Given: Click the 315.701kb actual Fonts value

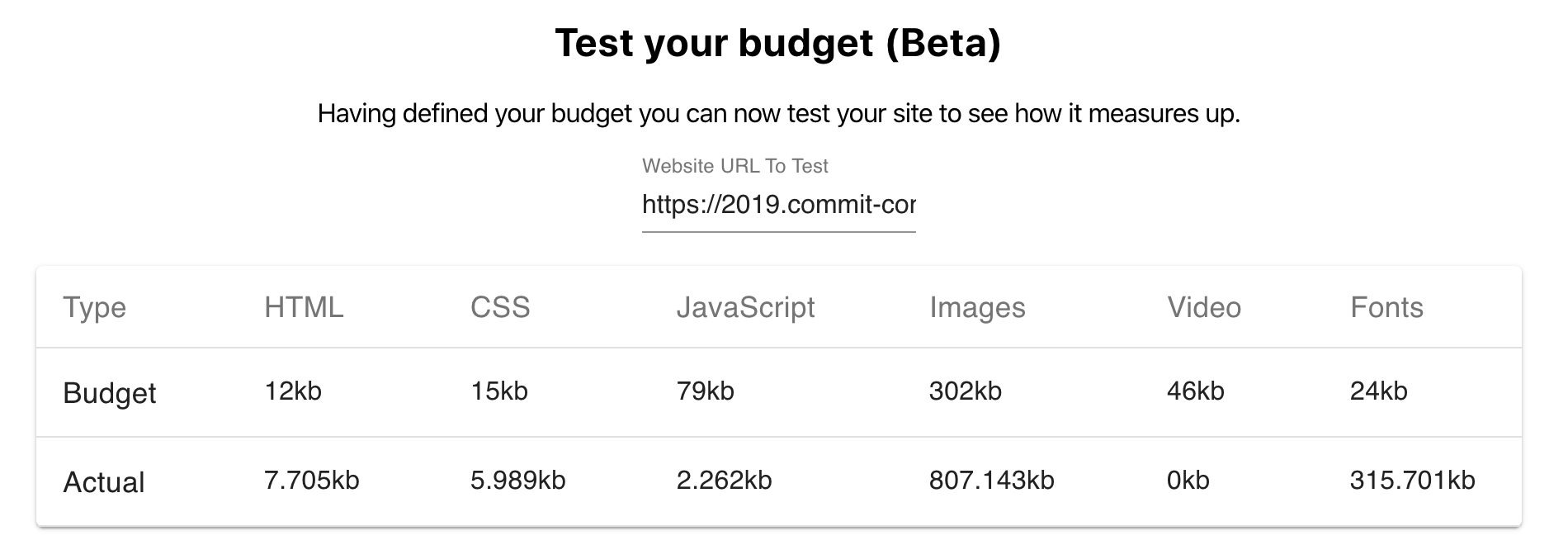Looking at the screenshot, I should tap(1413, 480).
